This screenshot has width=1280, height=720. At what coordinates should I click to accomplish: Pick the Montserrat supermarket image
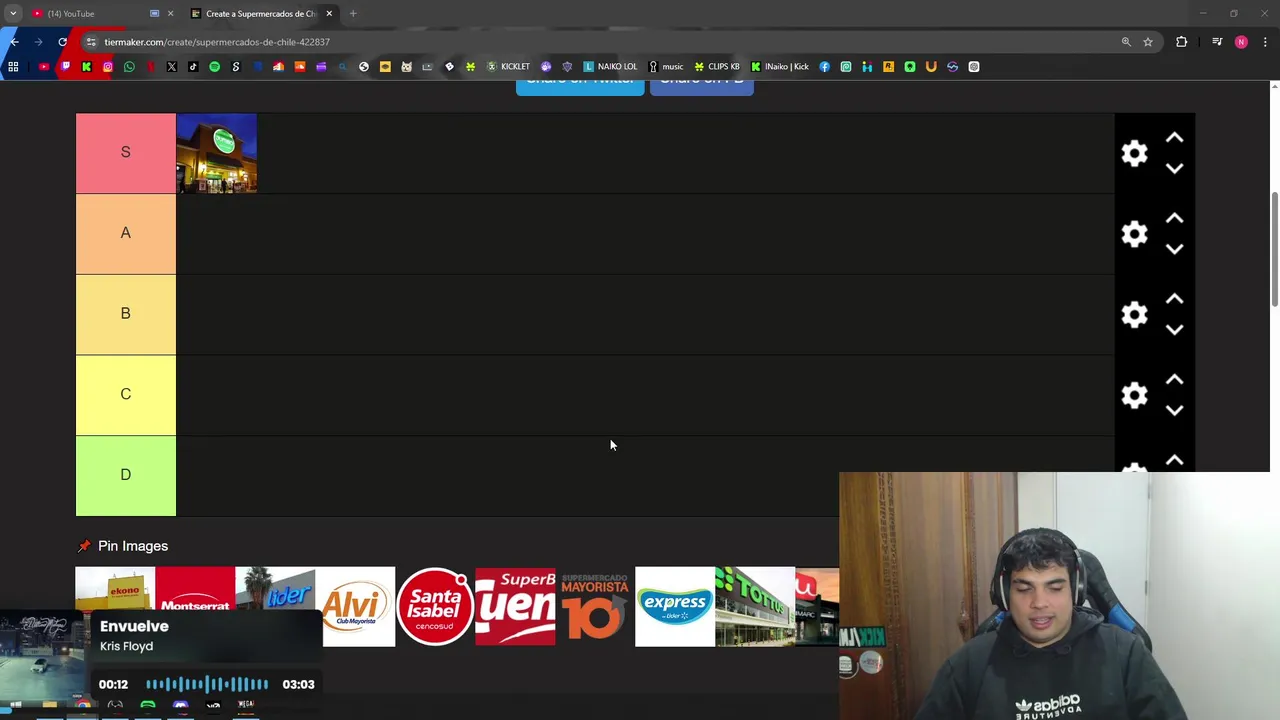click(195, 589)
